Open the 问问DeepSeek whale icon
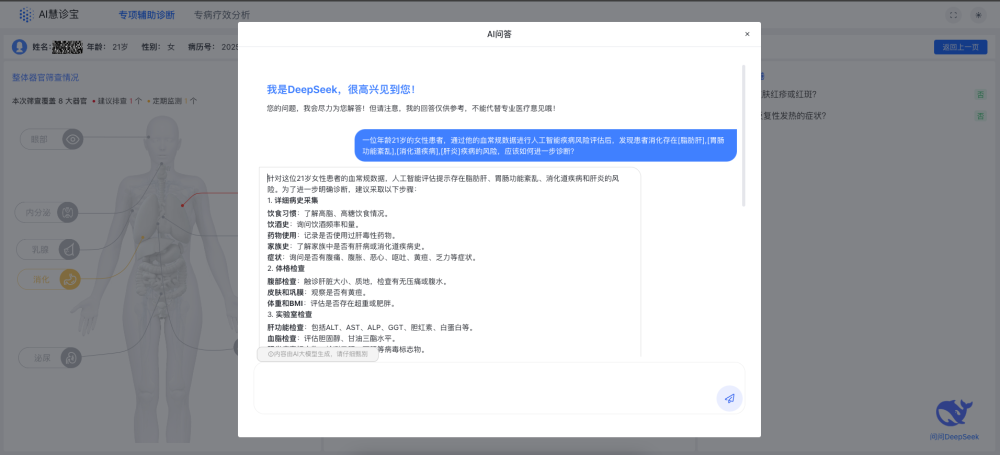1000x455 pixels. pos(954,414)
